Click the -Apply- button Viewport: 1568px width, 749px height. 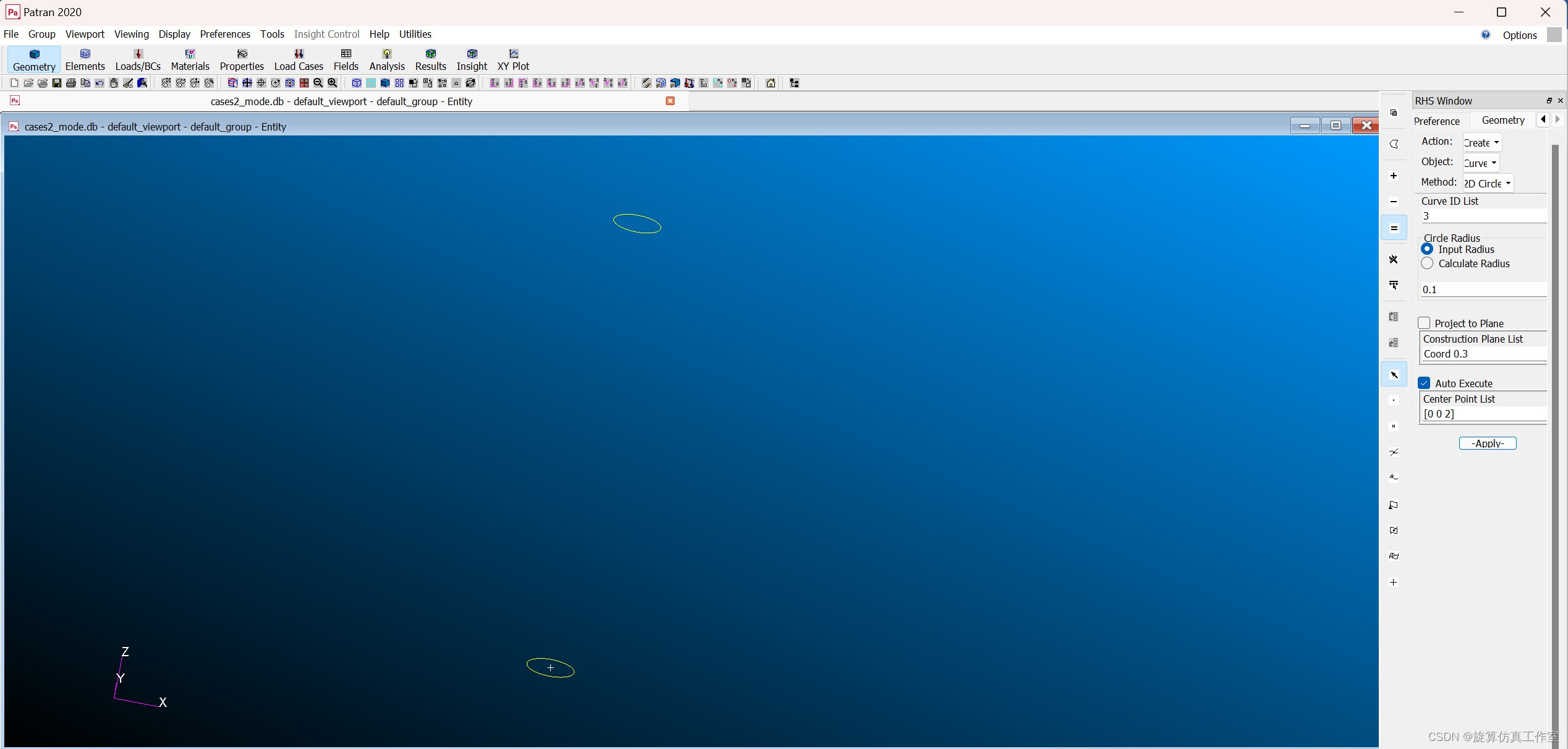point(1487,443)
